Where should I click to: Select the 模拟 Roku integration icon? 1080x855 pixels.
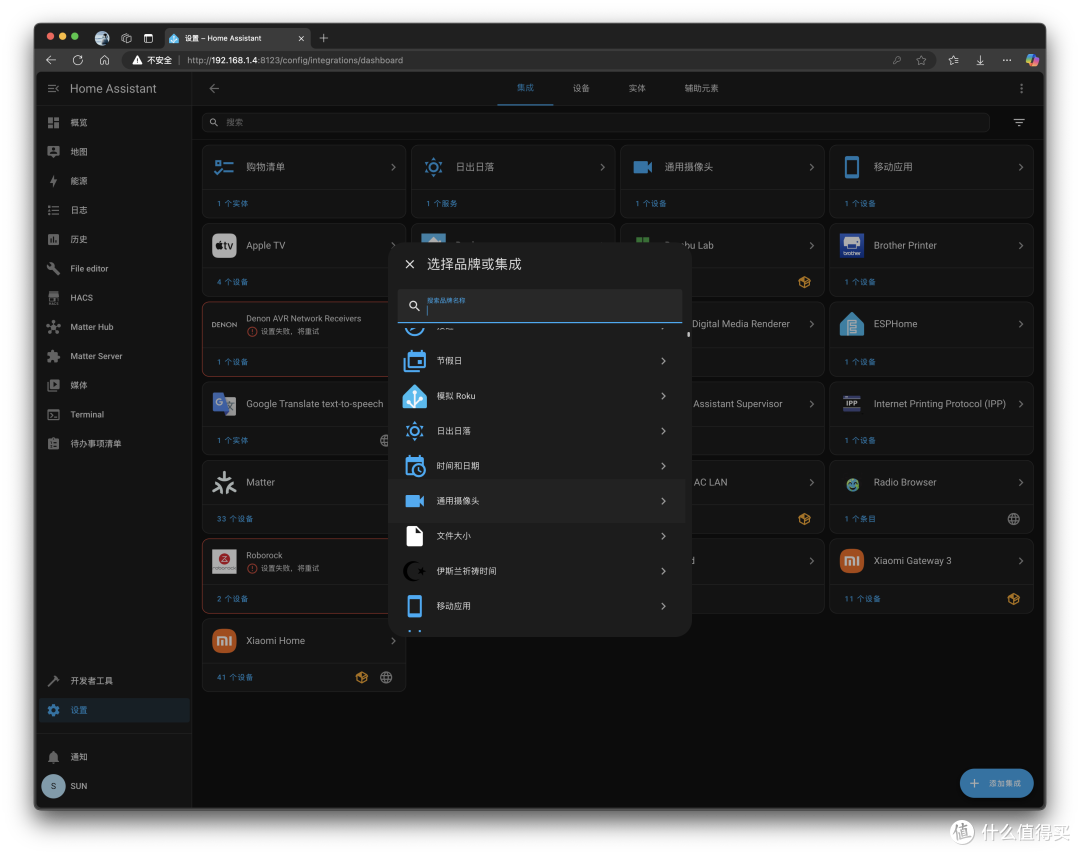[415, 396]
